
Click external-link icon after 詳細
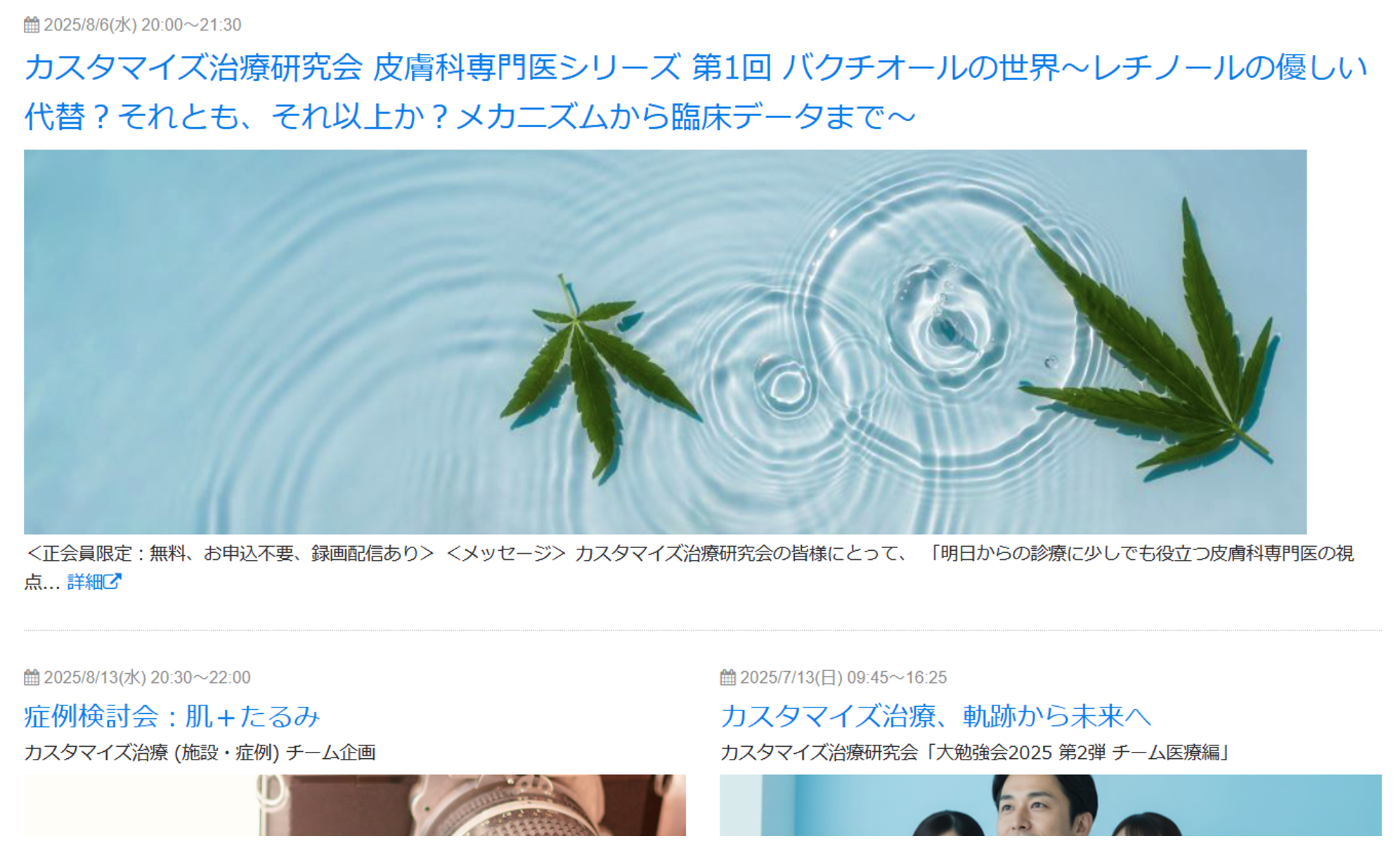click(x=112, y=581)
